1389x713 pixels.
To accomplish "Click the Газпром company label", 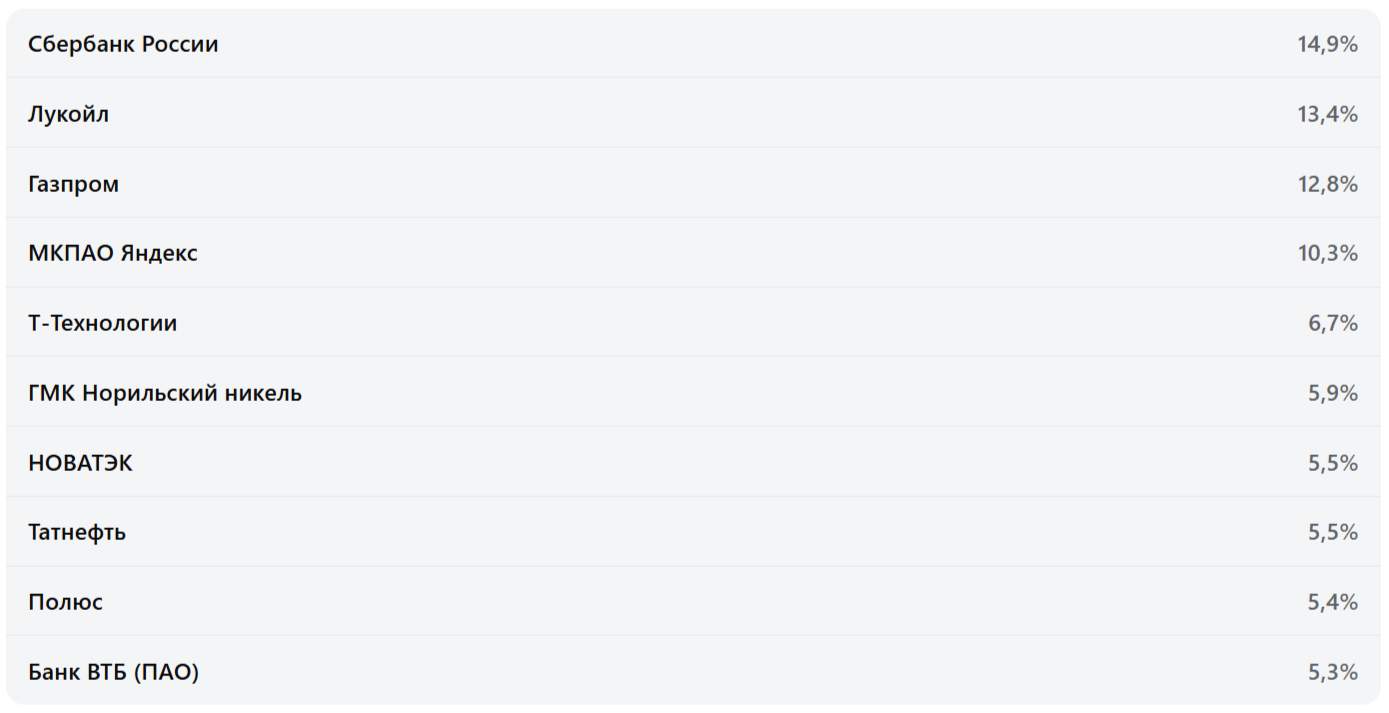I will 73,184.
